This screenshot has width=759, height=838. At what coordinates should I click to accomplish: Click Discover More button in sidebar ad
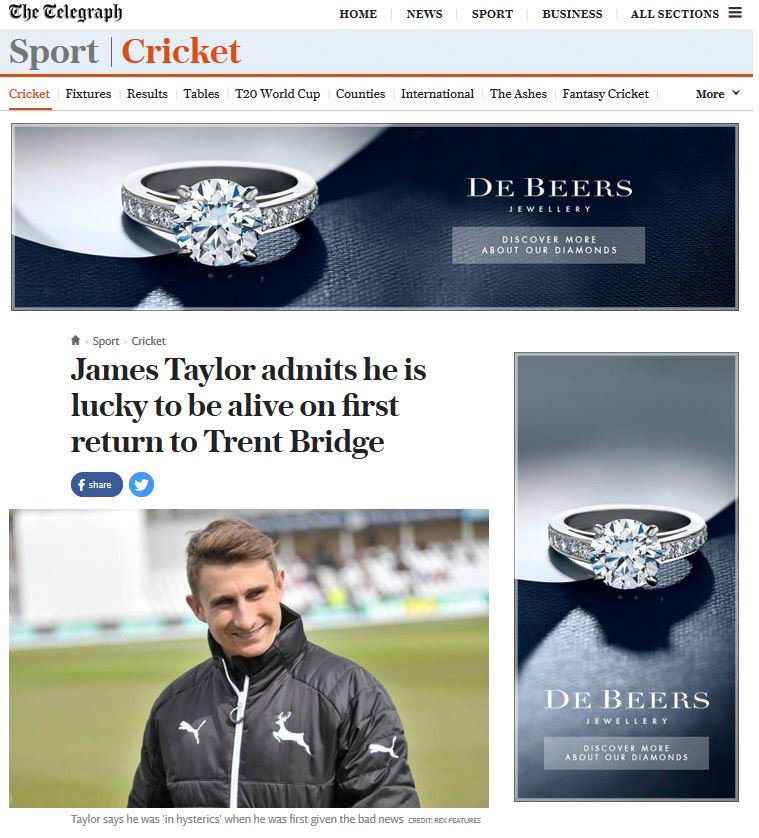[626, 753]
